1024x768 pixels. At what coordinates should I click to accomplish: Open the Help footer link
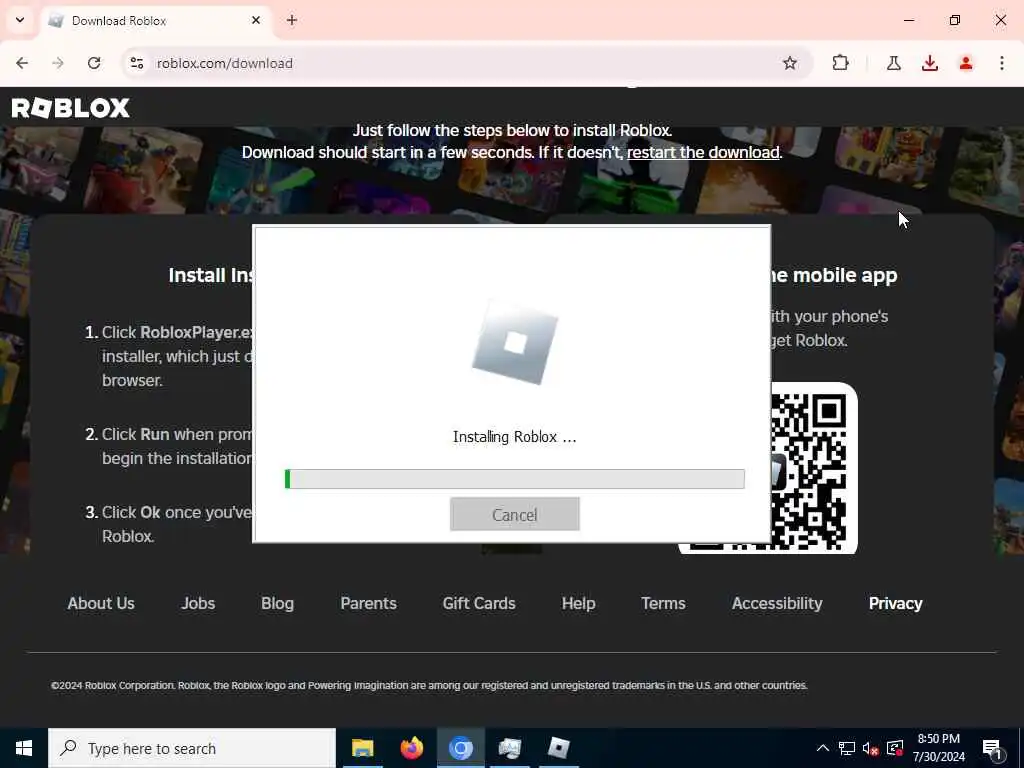[578, 603]
